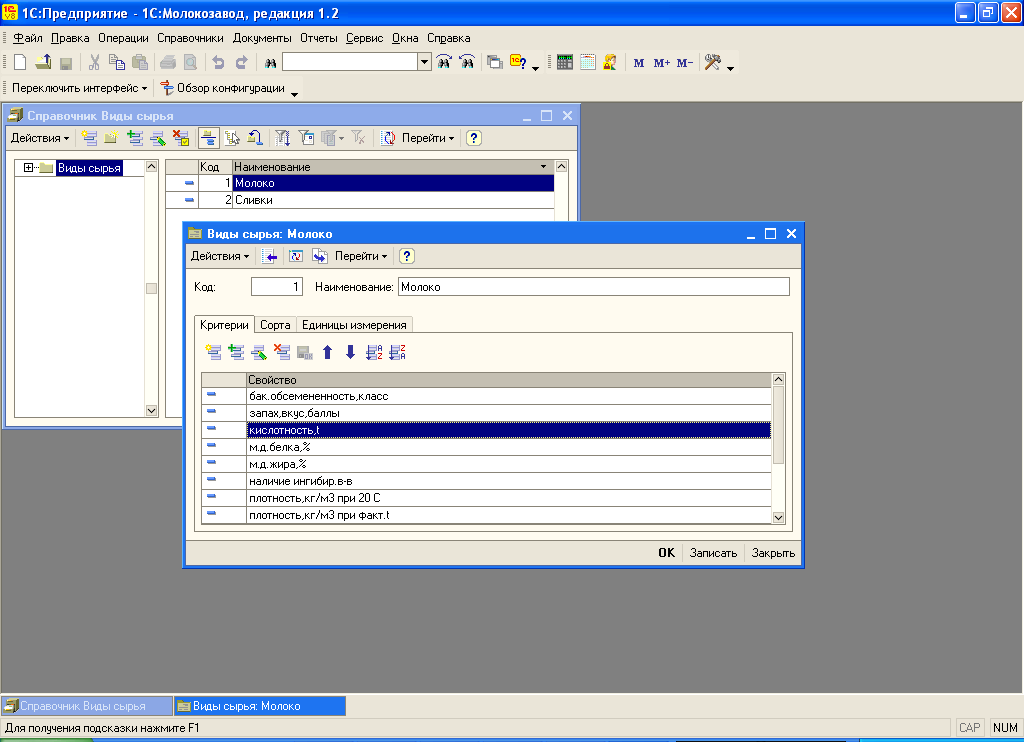Image resolution: width=1024 pixels, height=742 pixels.
Task: Add a new row in the Критерии tab
Action: [214, 353]
